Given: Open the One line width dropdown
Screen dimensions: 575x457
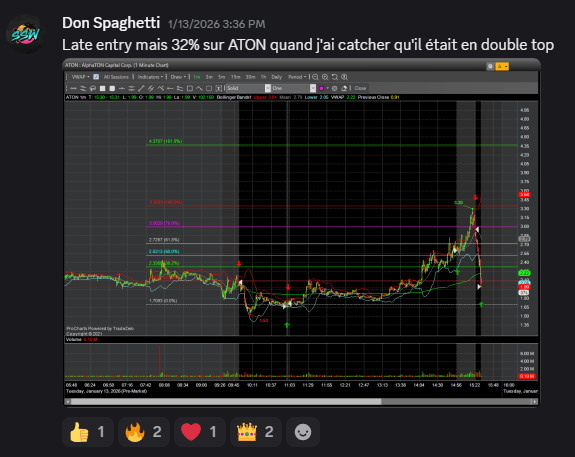Looking at the screenshot, I should pyautogui.click(x=293, y=88).
